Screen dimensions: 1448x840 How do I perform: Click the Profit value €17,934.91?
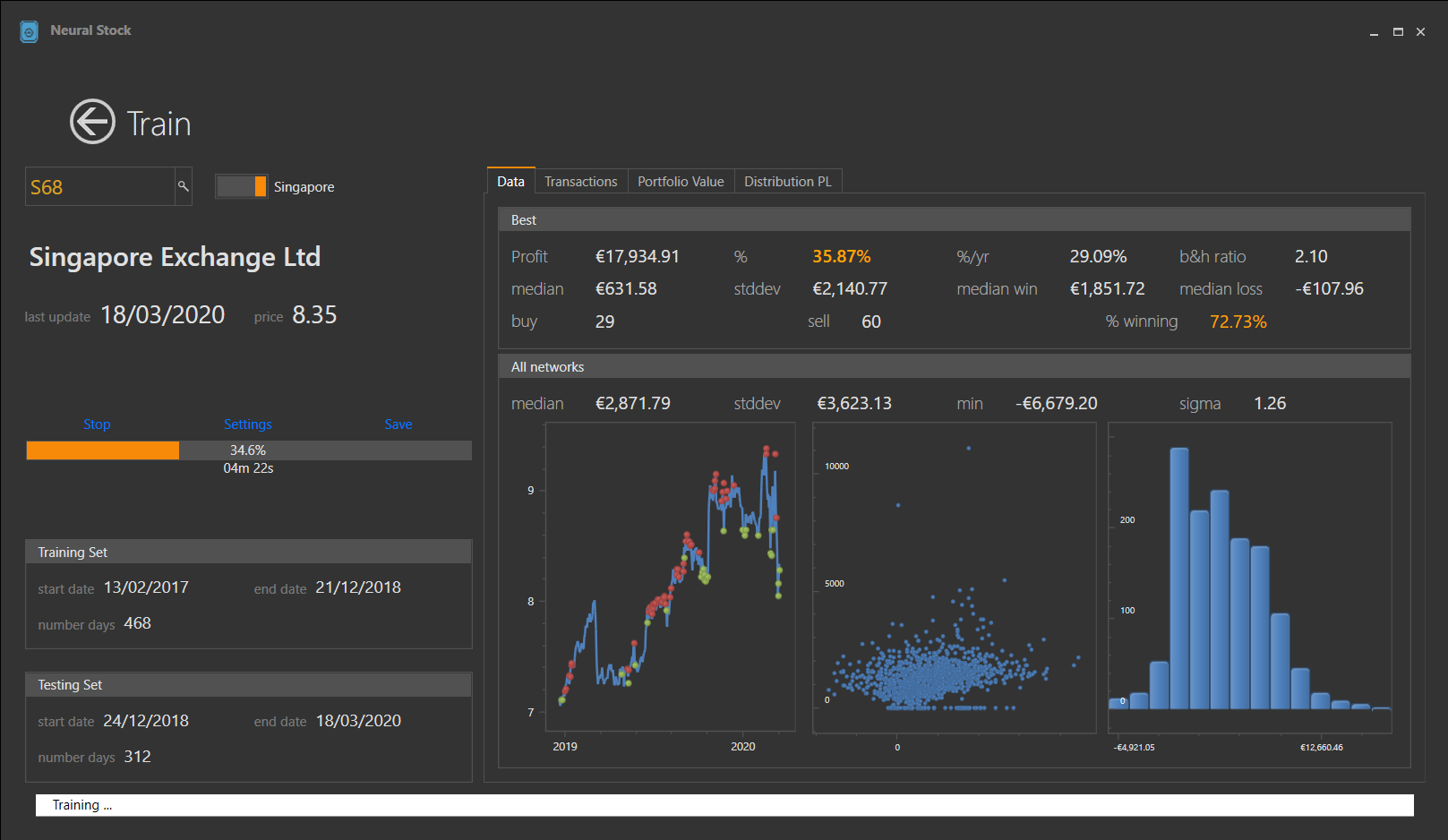pyautogui.click(x=638, y=256)
